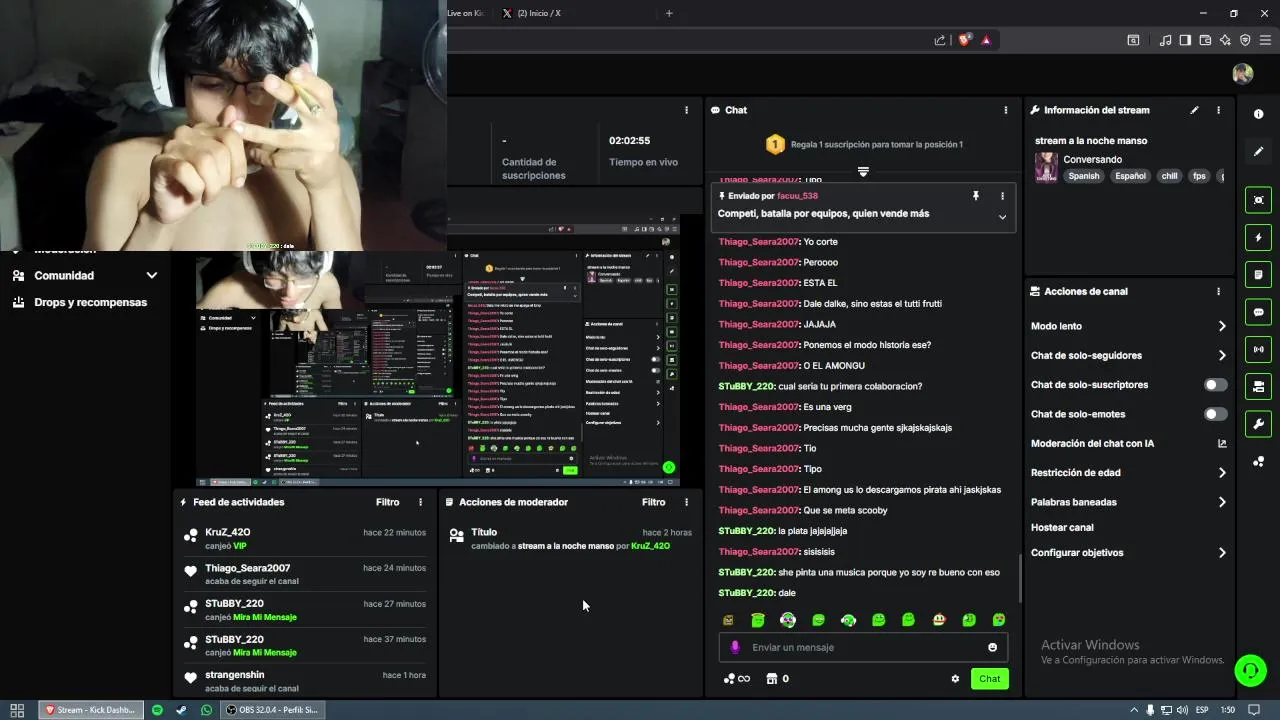Viewport: 1280px width, 720px height.
Task: Expand Modo lento options
Action: pos(1221,326)
